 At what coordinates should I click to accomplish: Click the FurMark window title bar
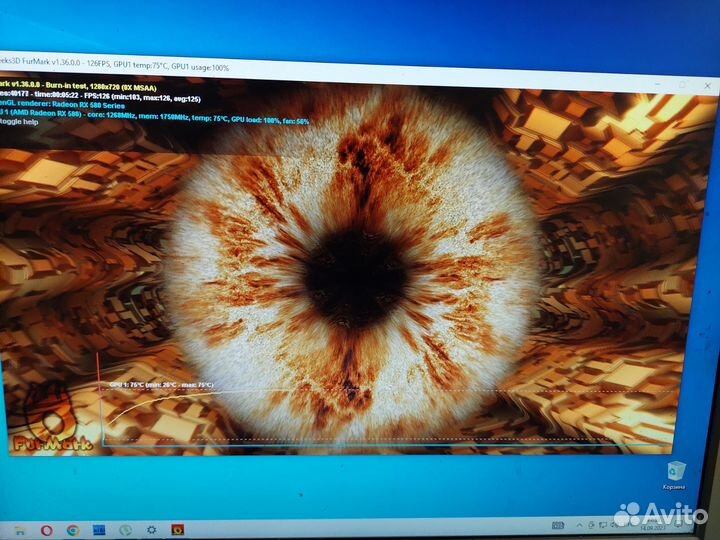coord(350,67)
